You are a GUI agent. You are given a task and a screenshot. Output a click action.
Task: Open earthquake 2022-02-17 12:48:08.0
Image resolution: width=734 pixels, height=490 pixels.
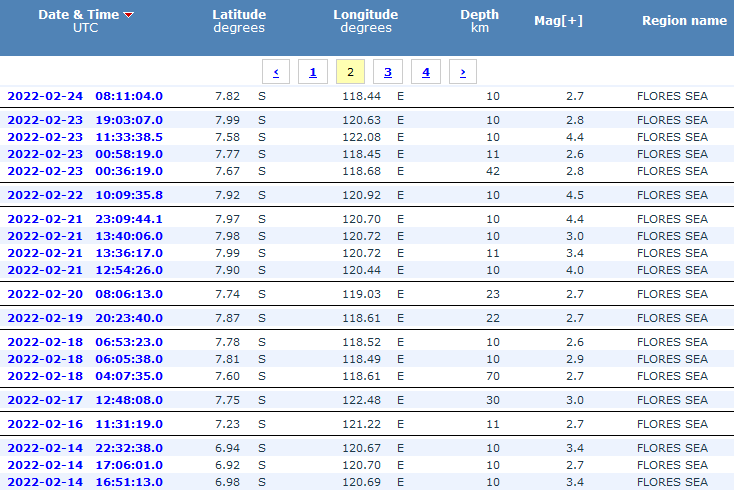point(85,400)
